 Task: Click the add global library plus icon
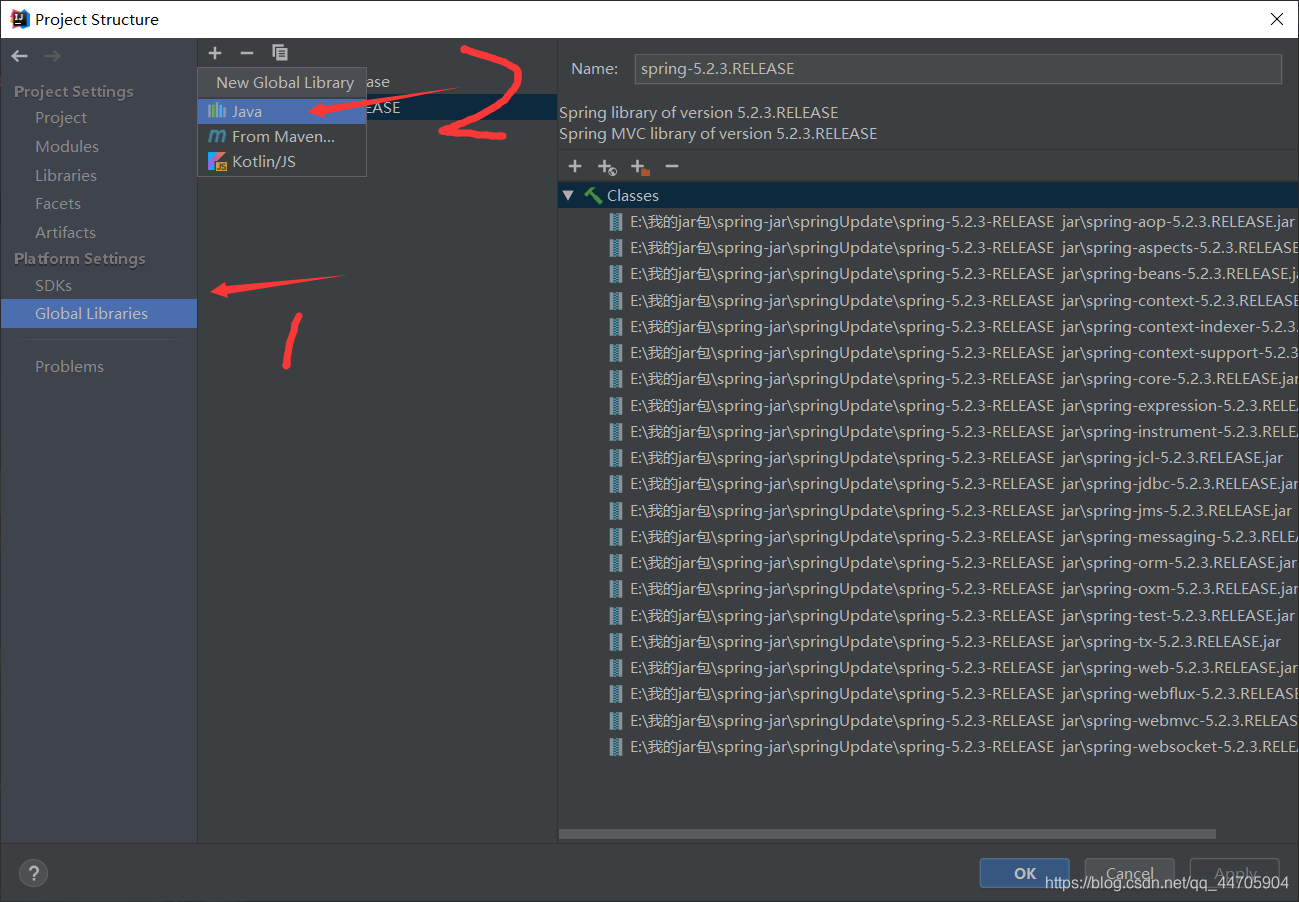pyautogui.click(x=215, y=53)
